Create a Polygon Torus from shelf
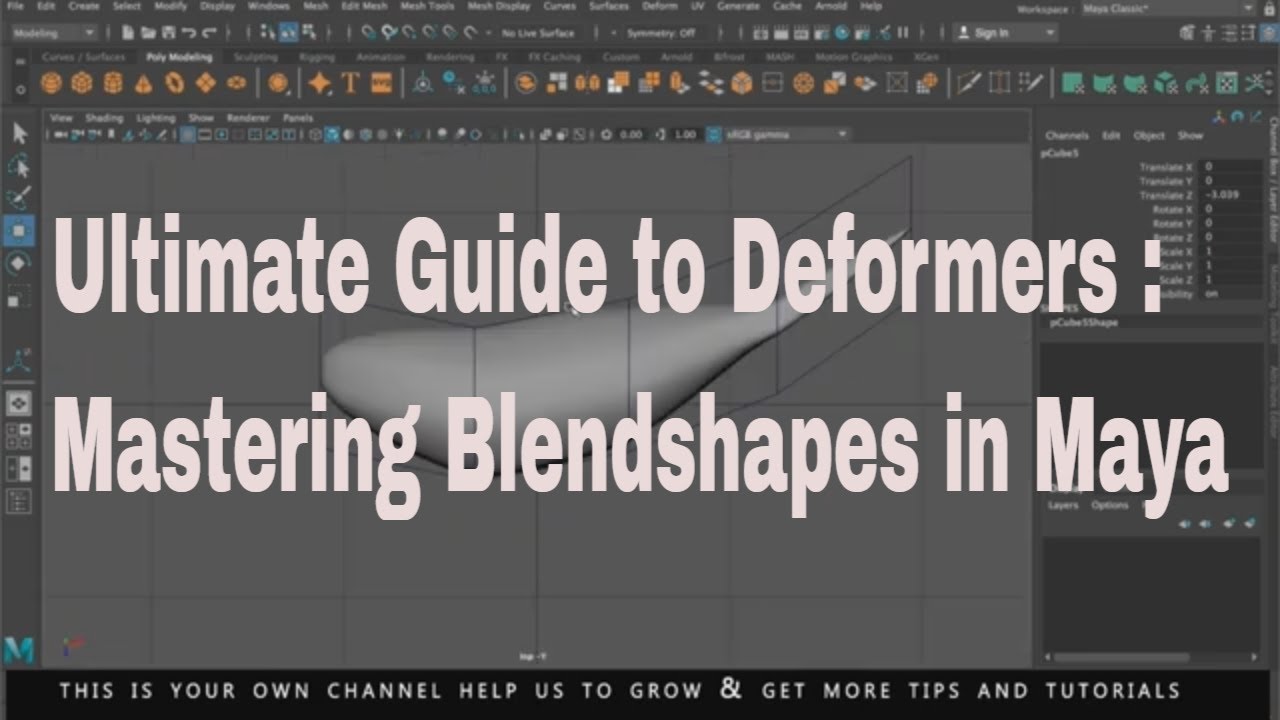 175,84
